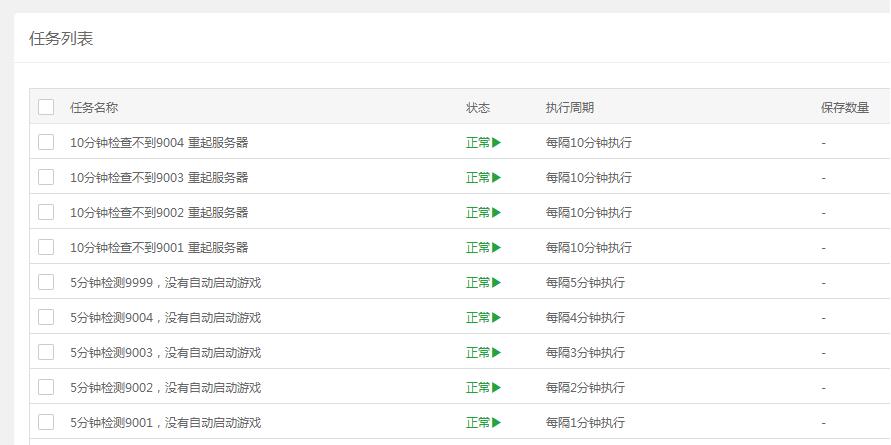Click the 执行周期 column header
Screen dimensions: 891x445
[570, 108]
